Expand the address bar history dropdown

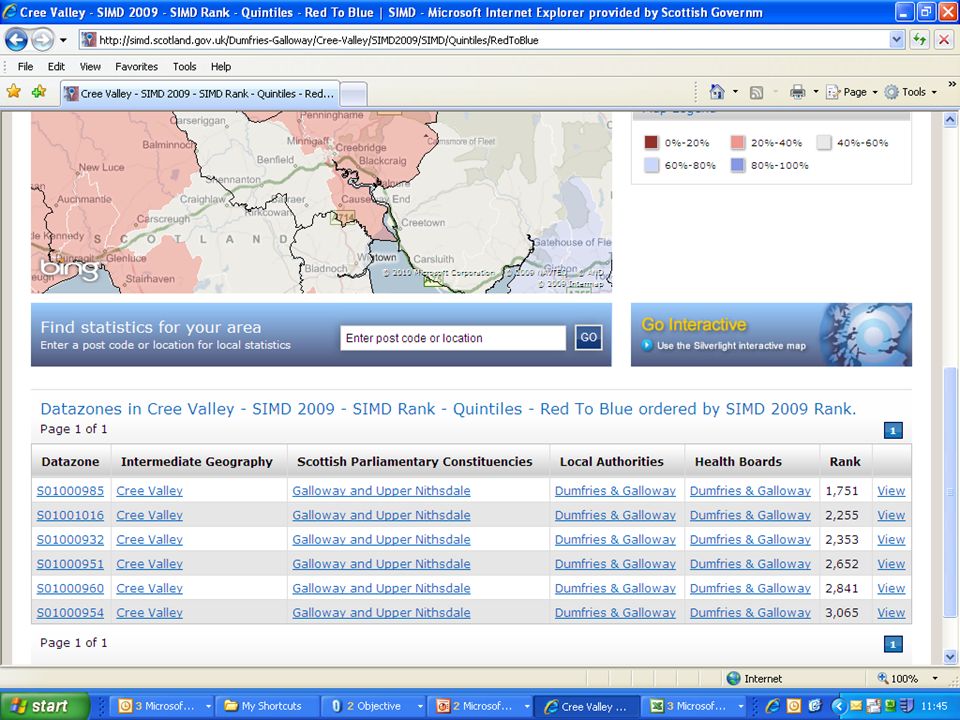[x=896, y=40]
